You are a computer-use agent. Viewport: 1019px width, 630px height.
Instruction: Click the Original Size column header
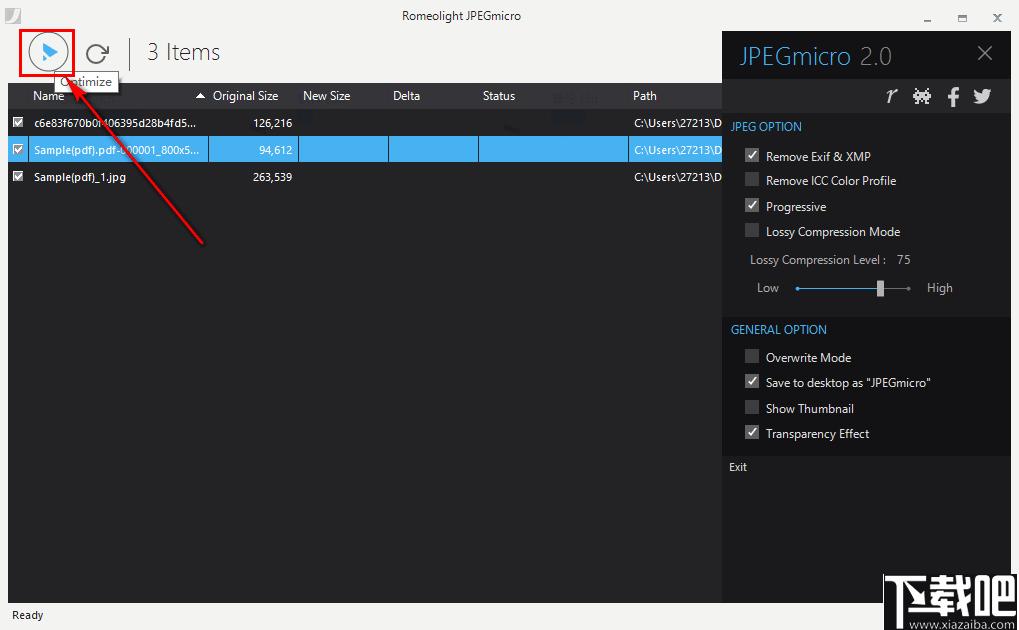pyautogui.click(x=245, y=96)
